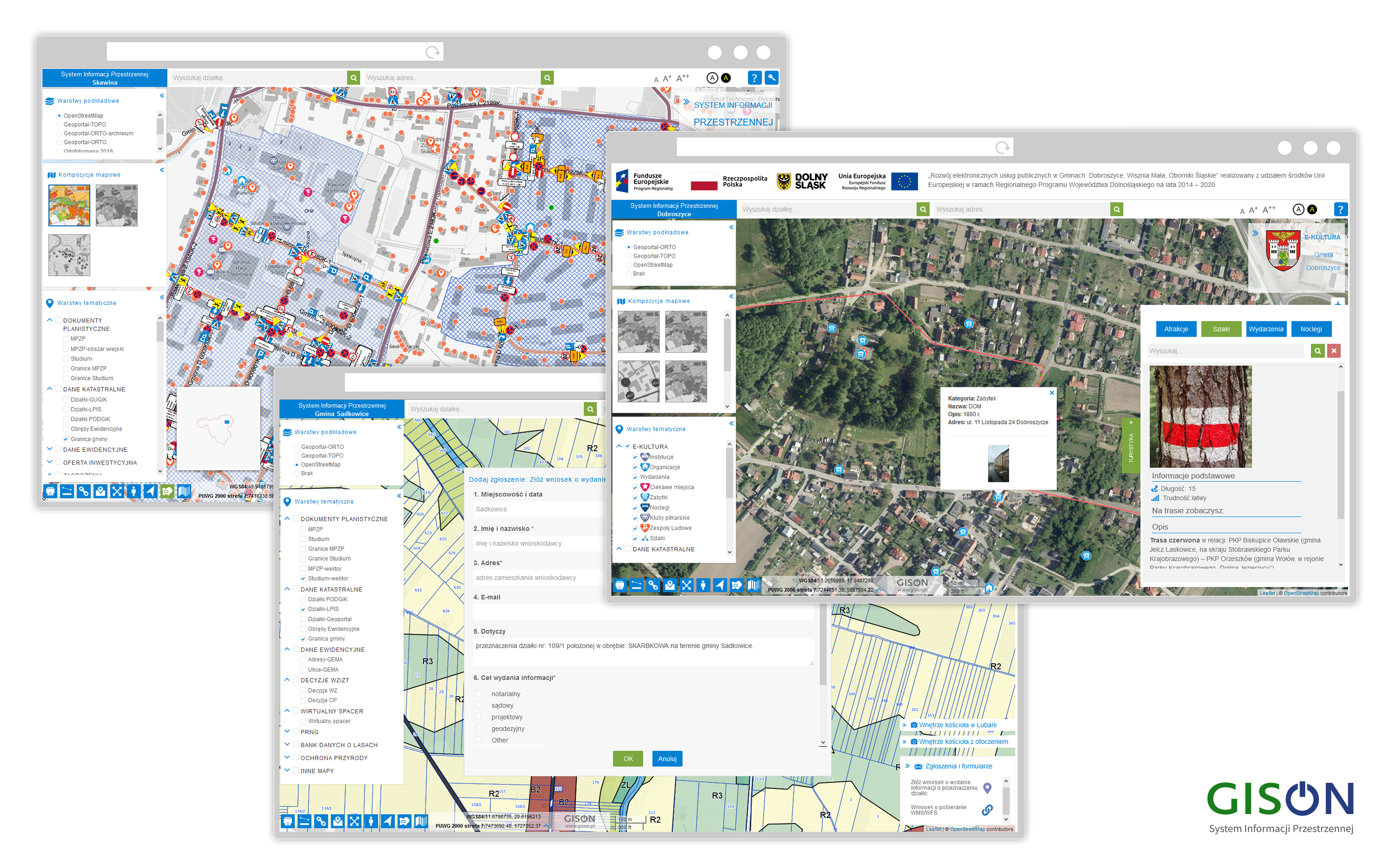Click green search button in tourism panel
The image size is (1391, 868).
point(1318,351)
